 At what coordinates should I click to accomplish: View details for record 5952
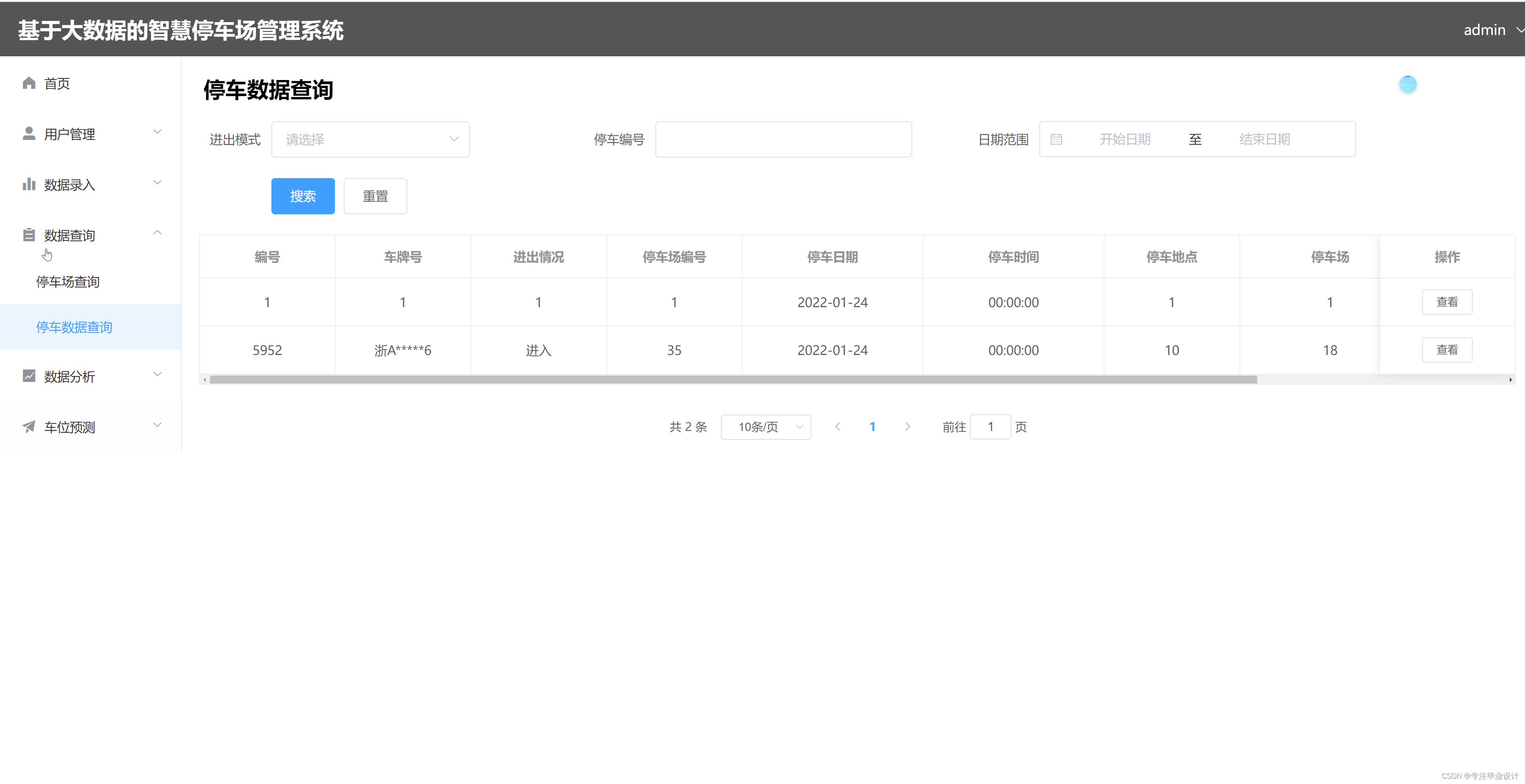[x=1446, y=350]
